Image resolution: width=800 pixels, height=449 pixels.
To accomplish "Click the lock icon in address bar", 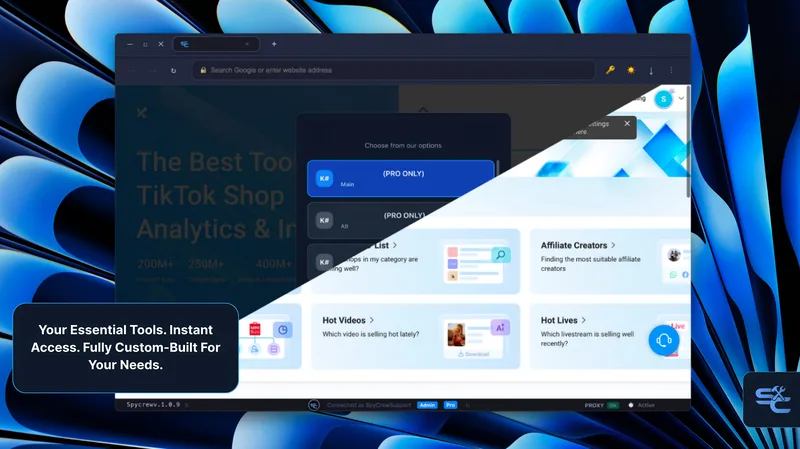I will click(203, 70).
